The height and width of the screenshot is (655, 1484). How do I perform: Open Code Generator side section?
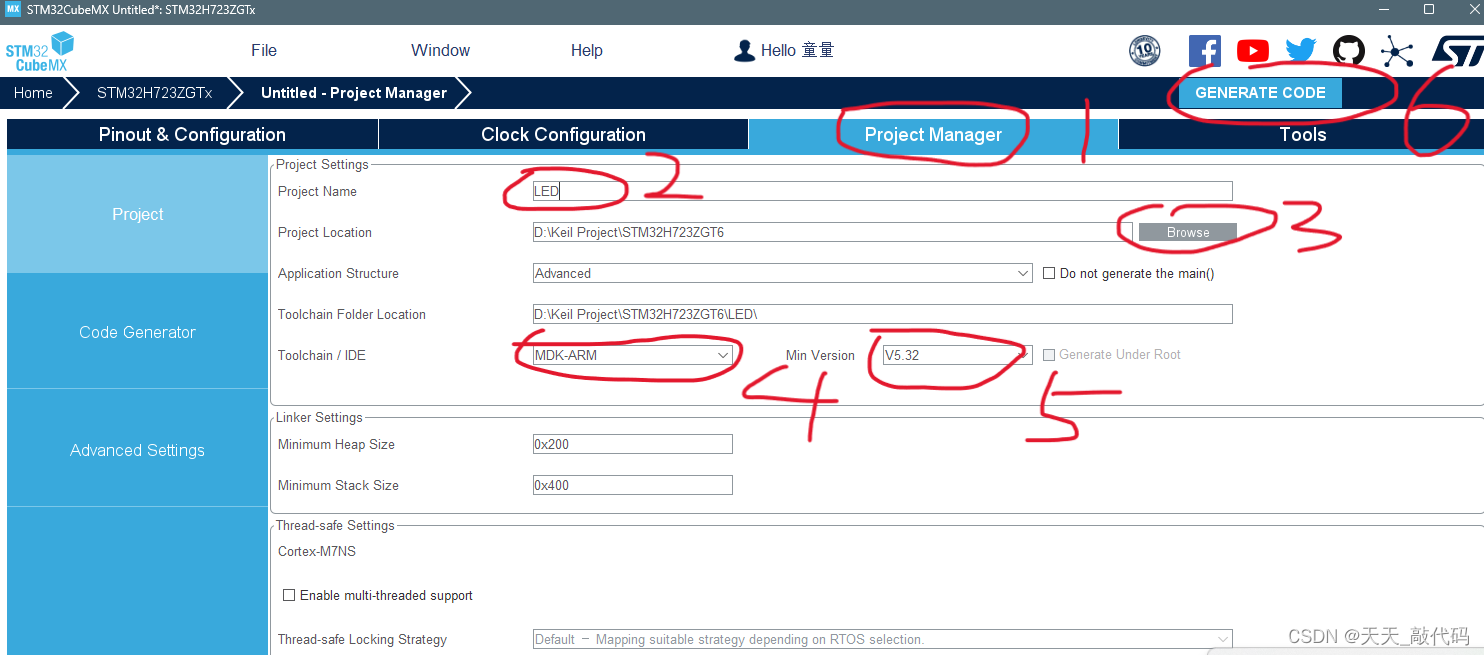(x=137, y=332)
